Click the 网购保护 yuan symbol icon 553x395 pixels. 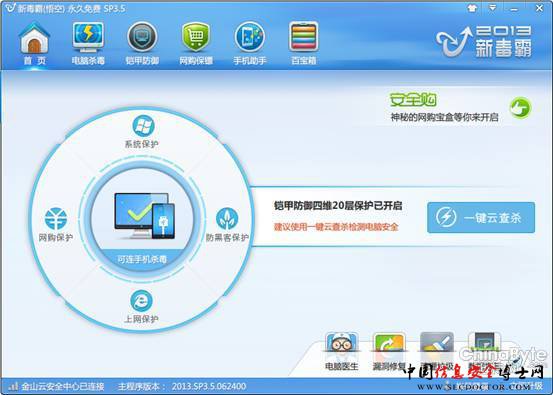(56, 219)
